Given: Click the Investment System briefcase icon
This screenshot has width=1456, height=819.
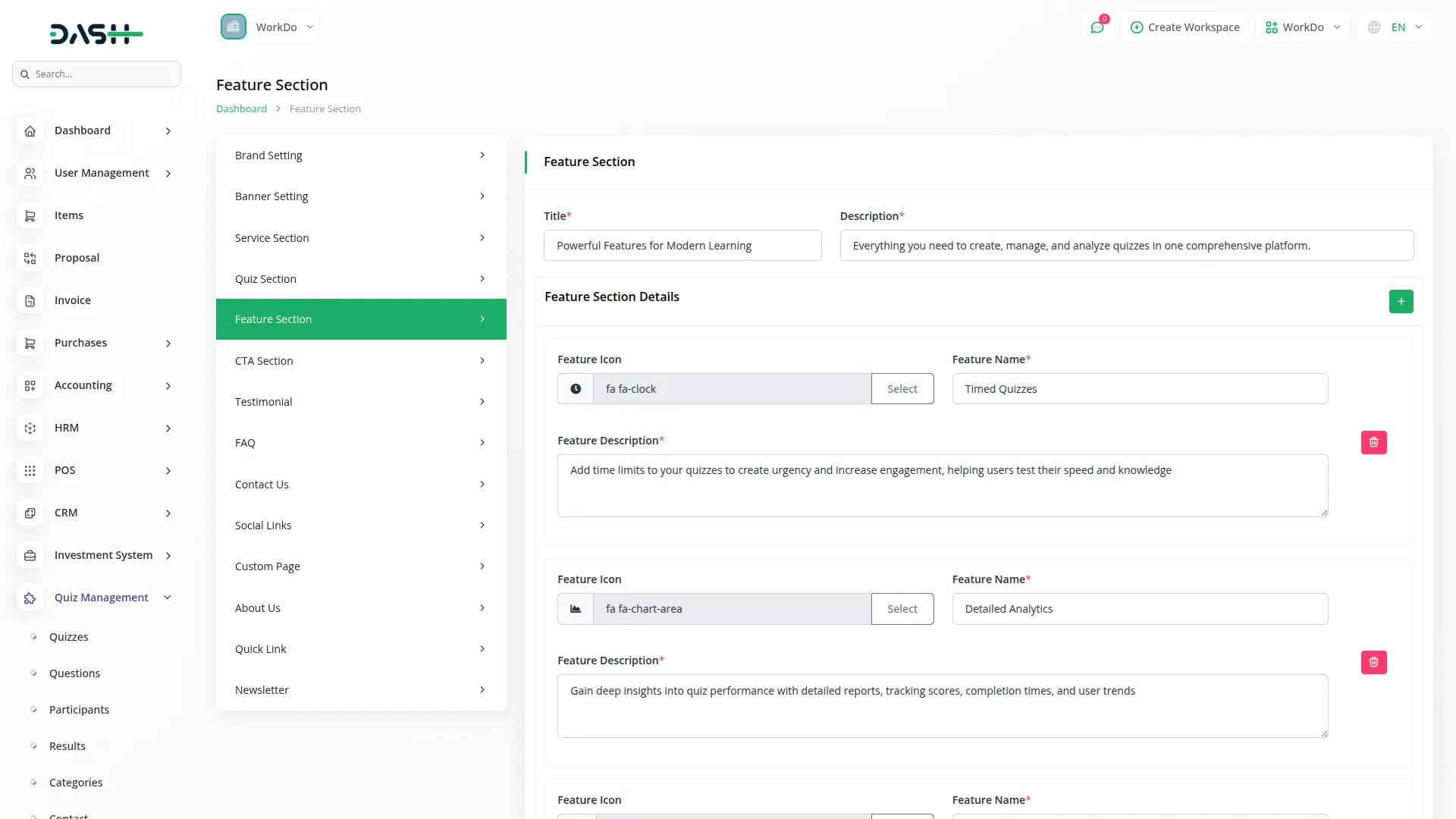Looking at the screenshot, I should point(30,556).
